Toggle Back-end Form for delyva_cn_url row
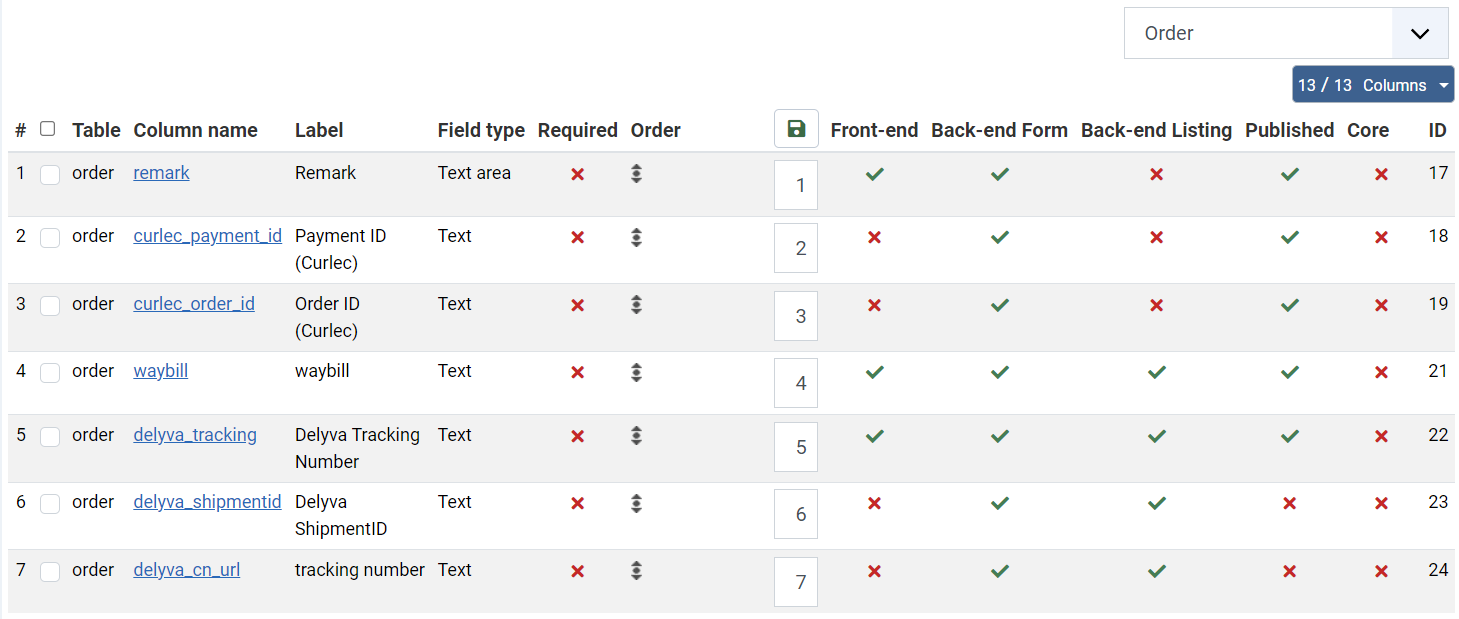The width and height of the screenshot is (1459, 619). pyautogui.click(x=999, y=571)
